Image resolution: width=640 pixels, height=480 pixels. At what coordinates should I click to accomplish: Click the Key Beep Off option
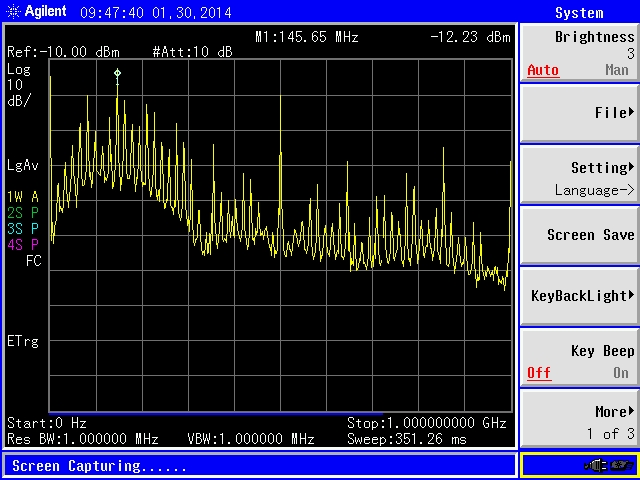[x=539, y=373]
